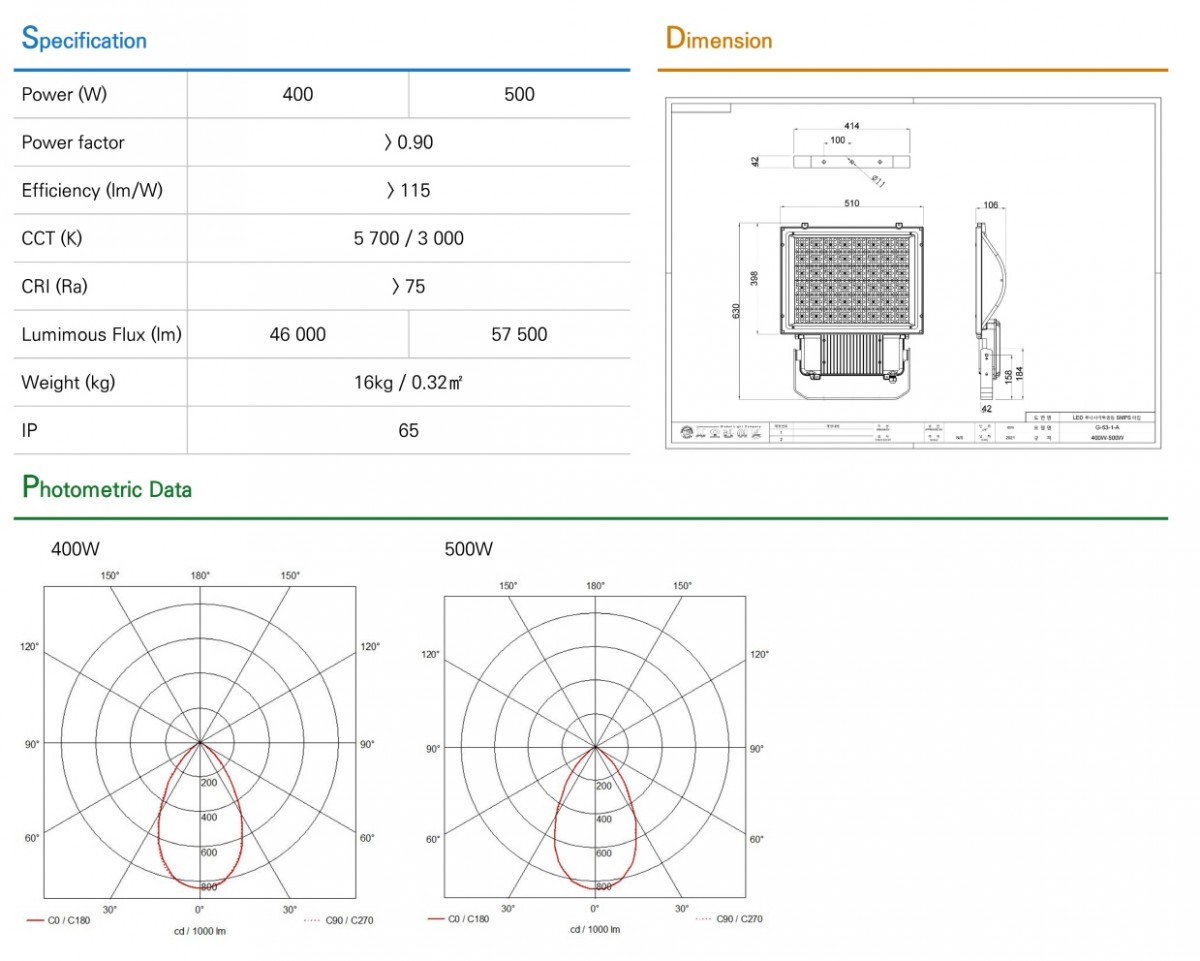This screenshot has height=961, width=1200.
Task: Click the side-view floodlight profile drawing
Action: (x=990, y=311)
